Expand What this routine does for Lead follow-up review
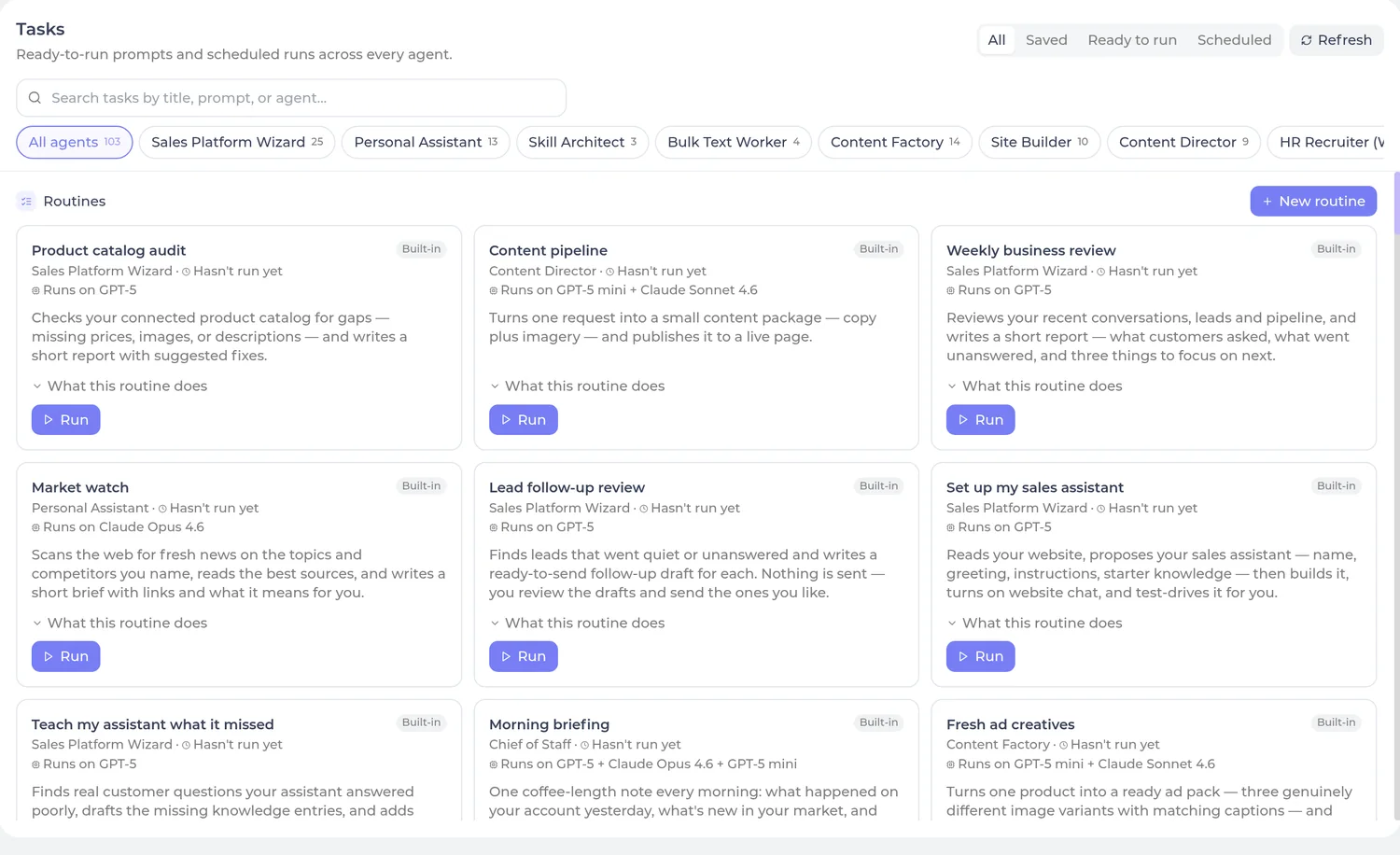The image size is (1400, 855). click(x=577, y=624)
